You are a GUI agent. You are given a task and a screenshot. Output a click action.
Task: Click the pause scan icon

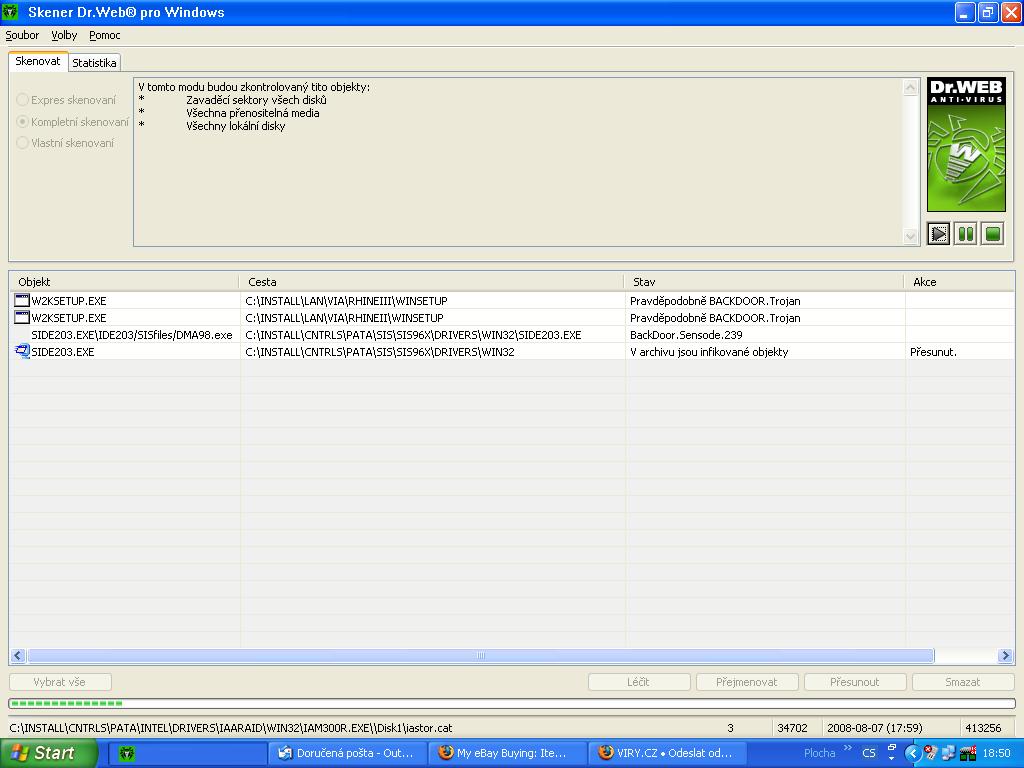click(965, 234)
